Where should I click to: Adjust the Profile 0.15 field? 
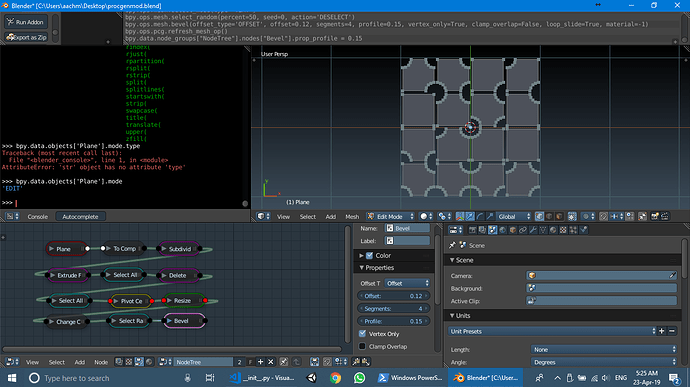393,321
